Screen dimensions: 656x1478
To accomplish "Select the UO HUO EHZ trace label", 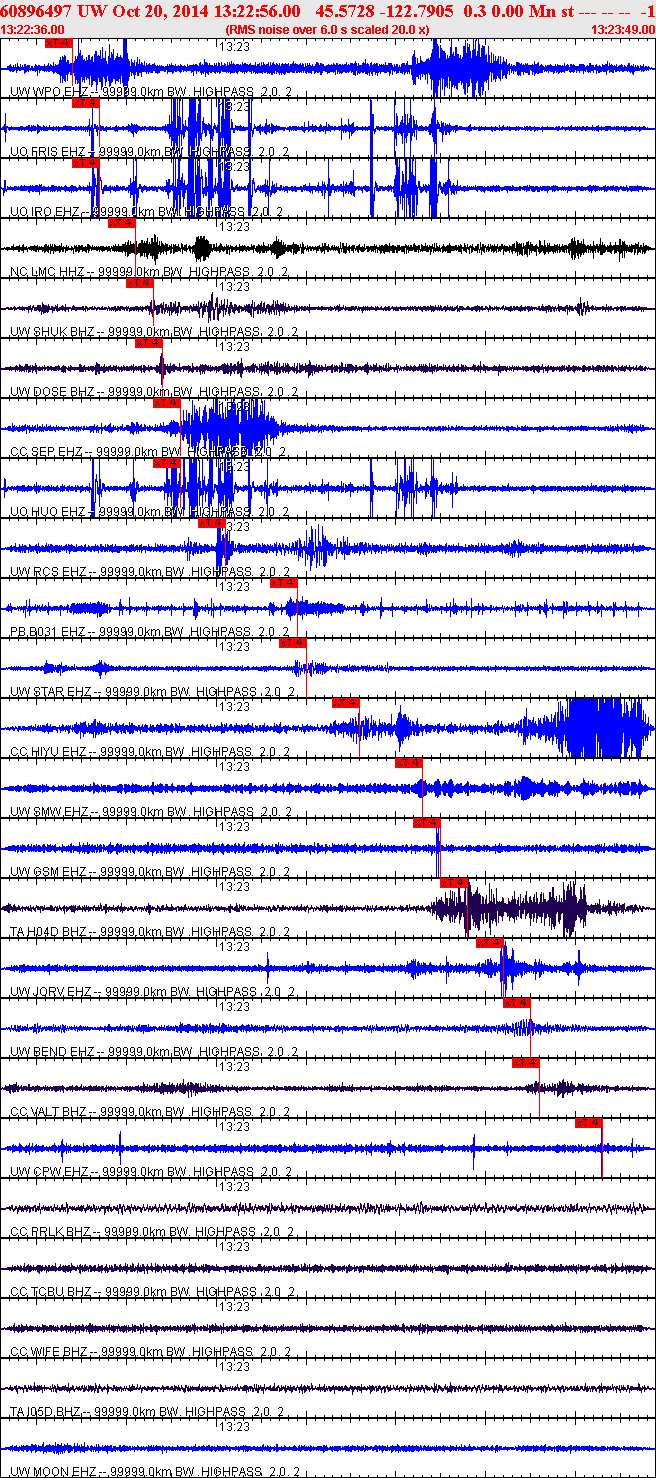I will click(x=149, y=512).
